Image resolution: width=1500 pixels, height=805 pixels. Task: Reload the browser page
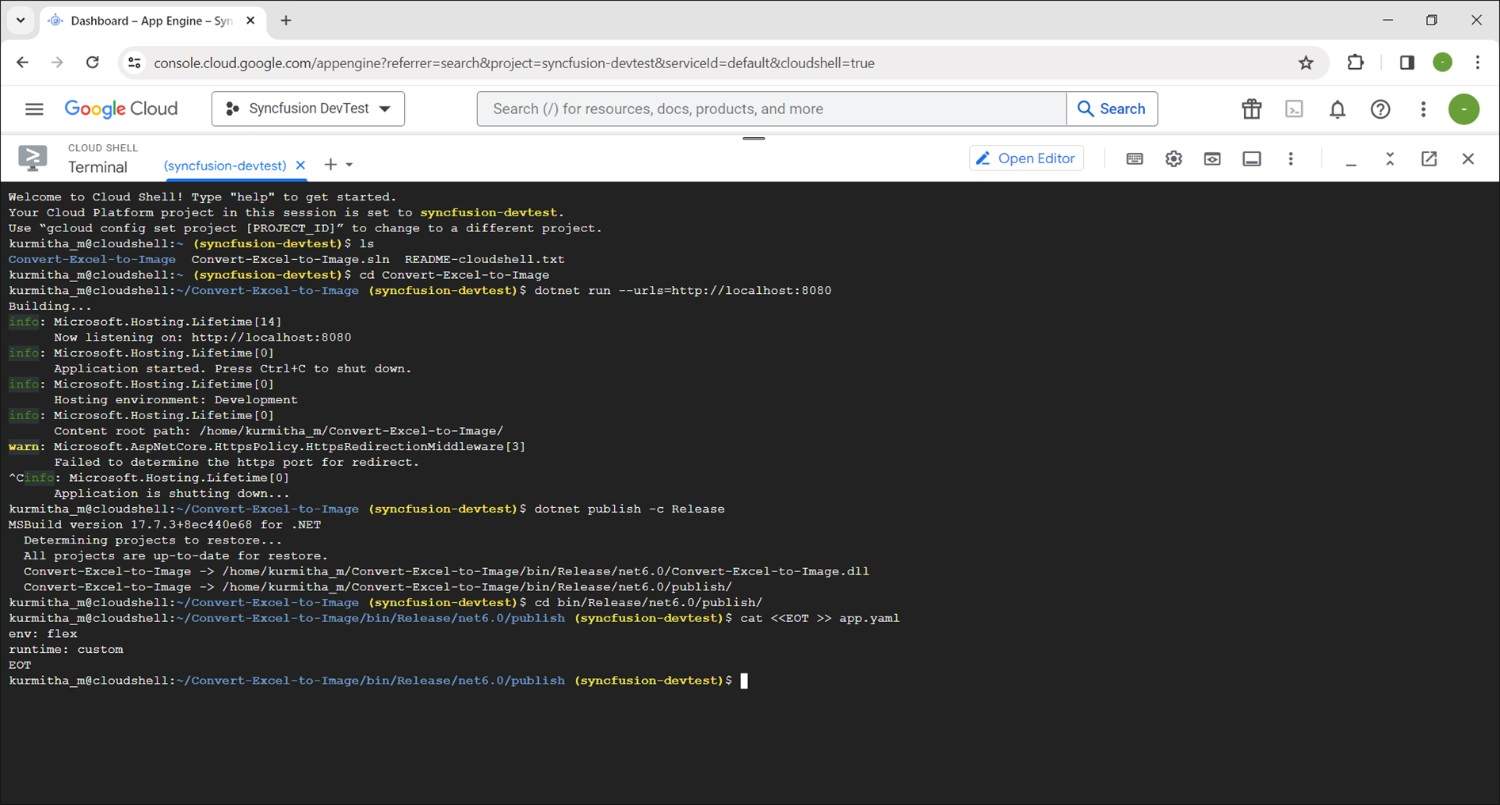92,62
